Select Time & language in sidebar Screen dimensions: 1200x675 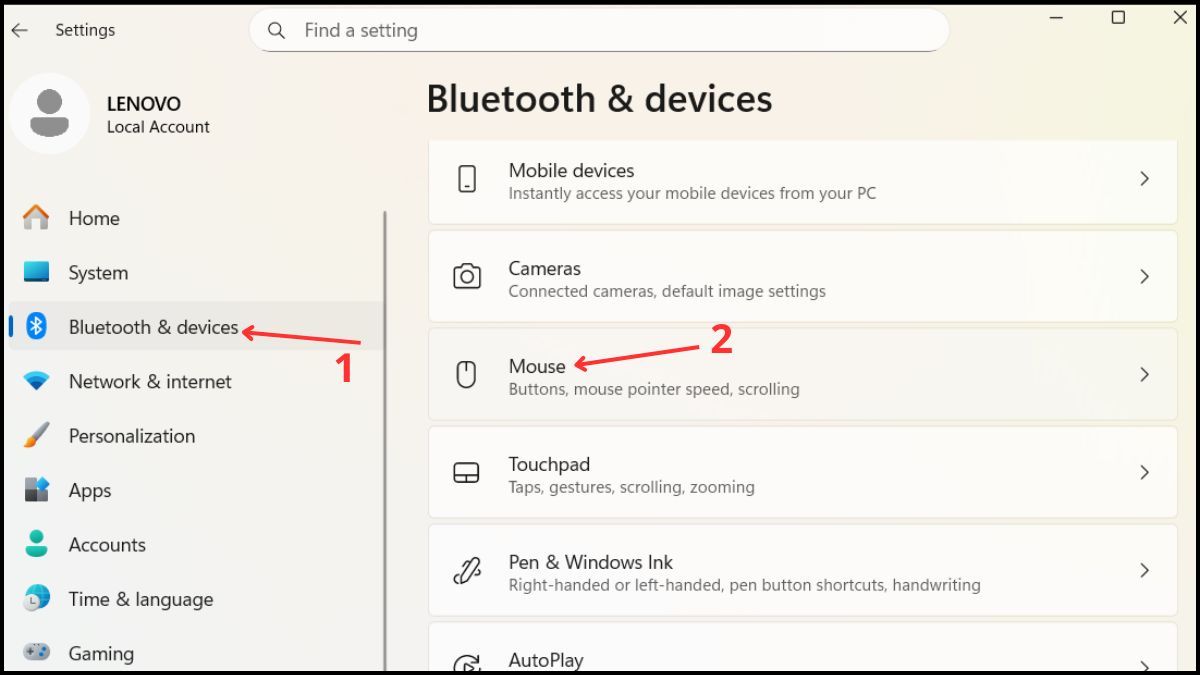click(140, 599)
